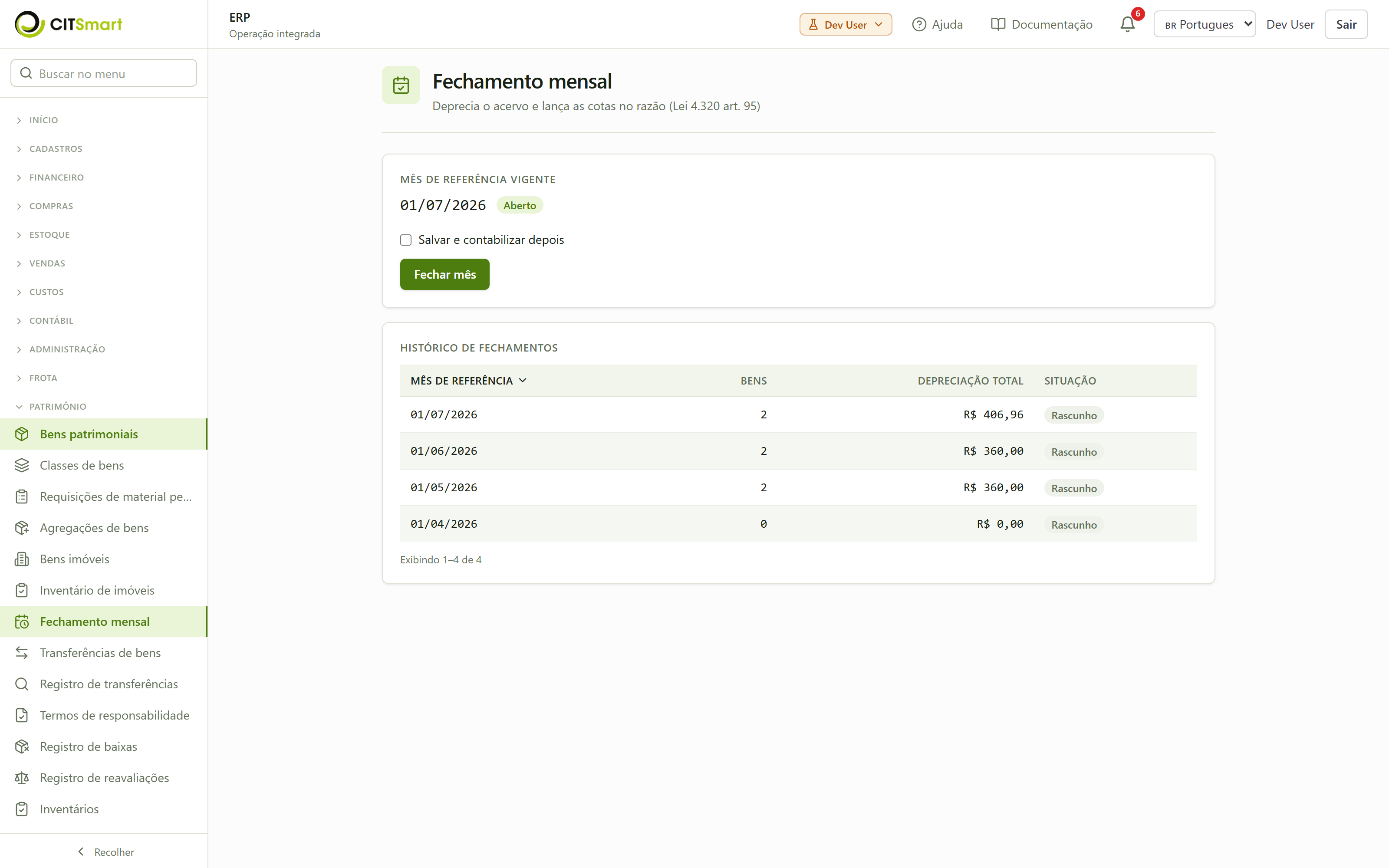
Task: Click the Bens imóveis building icon
Action: (x=22, y=559)
